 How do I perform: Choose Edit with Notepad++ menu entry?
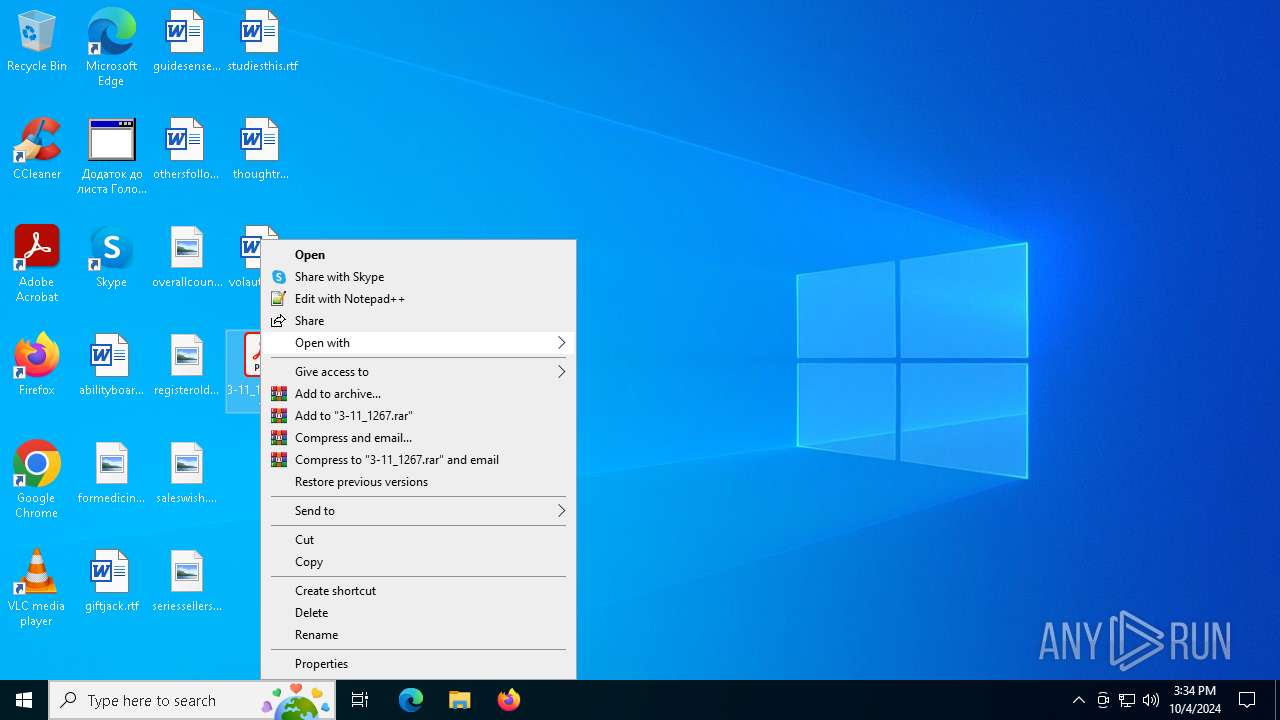(418, 299)
